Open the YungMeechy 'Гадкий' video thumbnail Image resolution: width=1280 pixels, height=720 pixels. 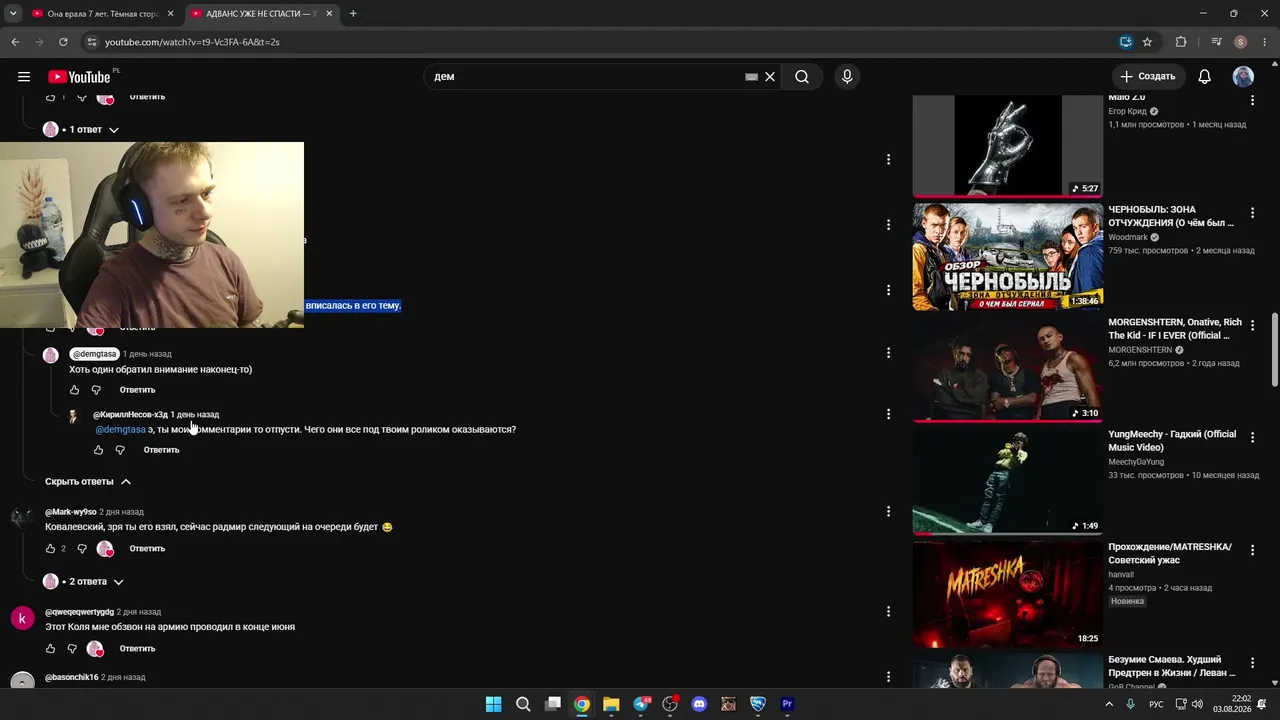pyautogui.click(x=1008, y=482)
